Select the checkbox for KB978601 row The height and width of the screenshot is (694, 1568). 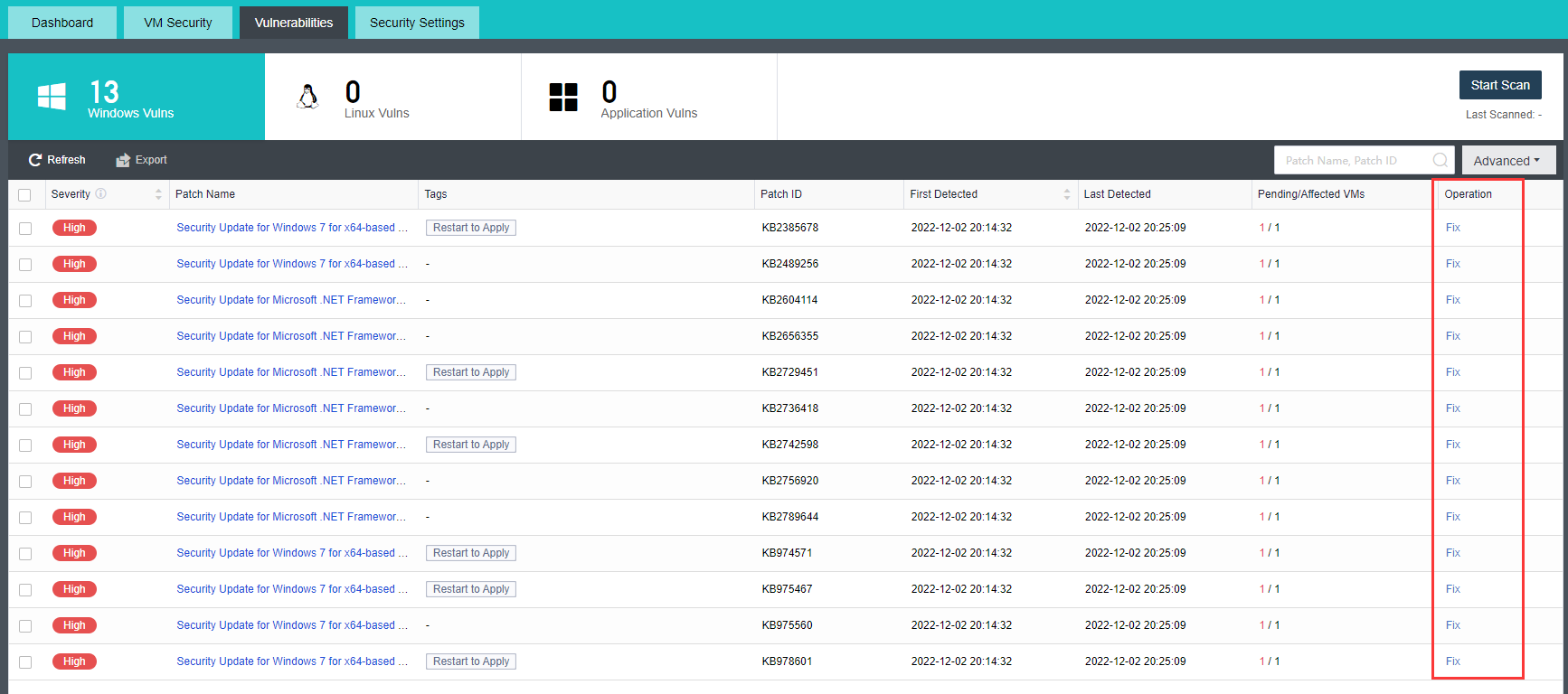pos(25,662)
